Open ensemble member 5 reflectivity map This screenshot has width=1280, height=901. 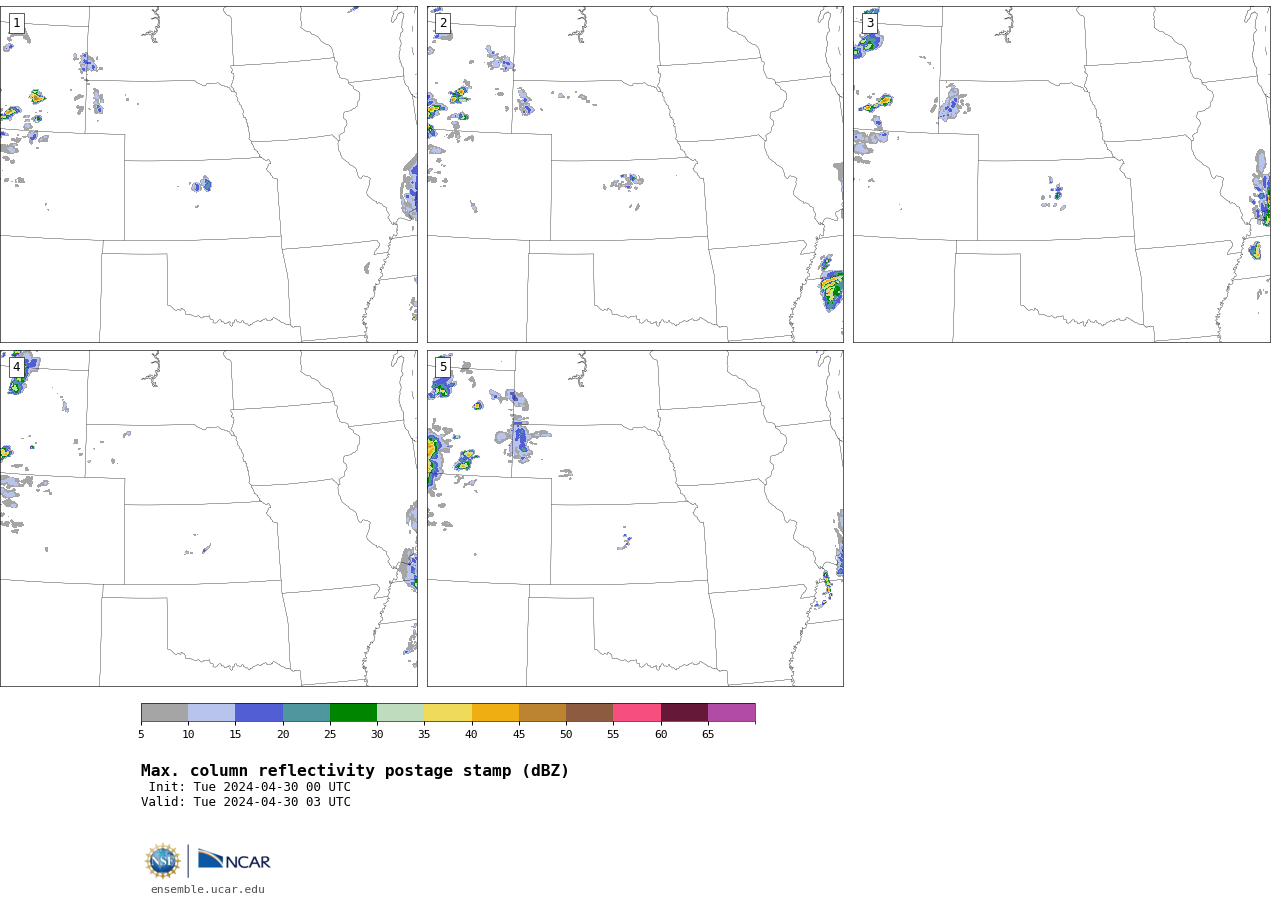click(635, 518)
